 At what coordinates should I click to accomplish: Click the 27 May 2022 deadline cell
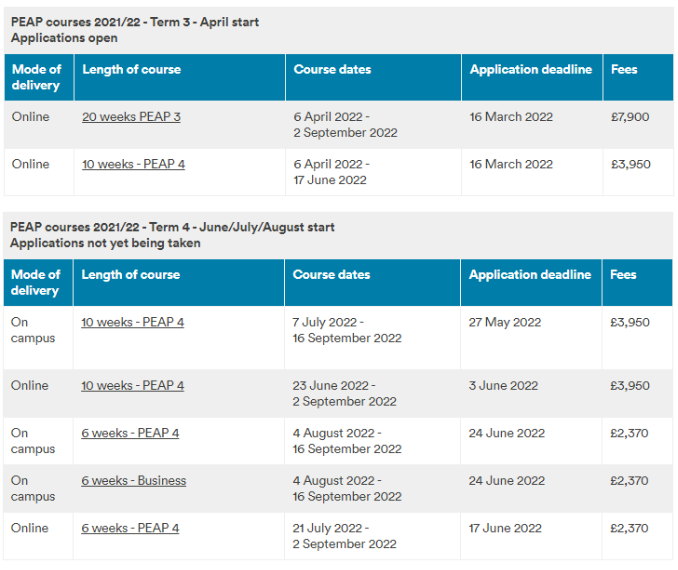coord(504,322)
